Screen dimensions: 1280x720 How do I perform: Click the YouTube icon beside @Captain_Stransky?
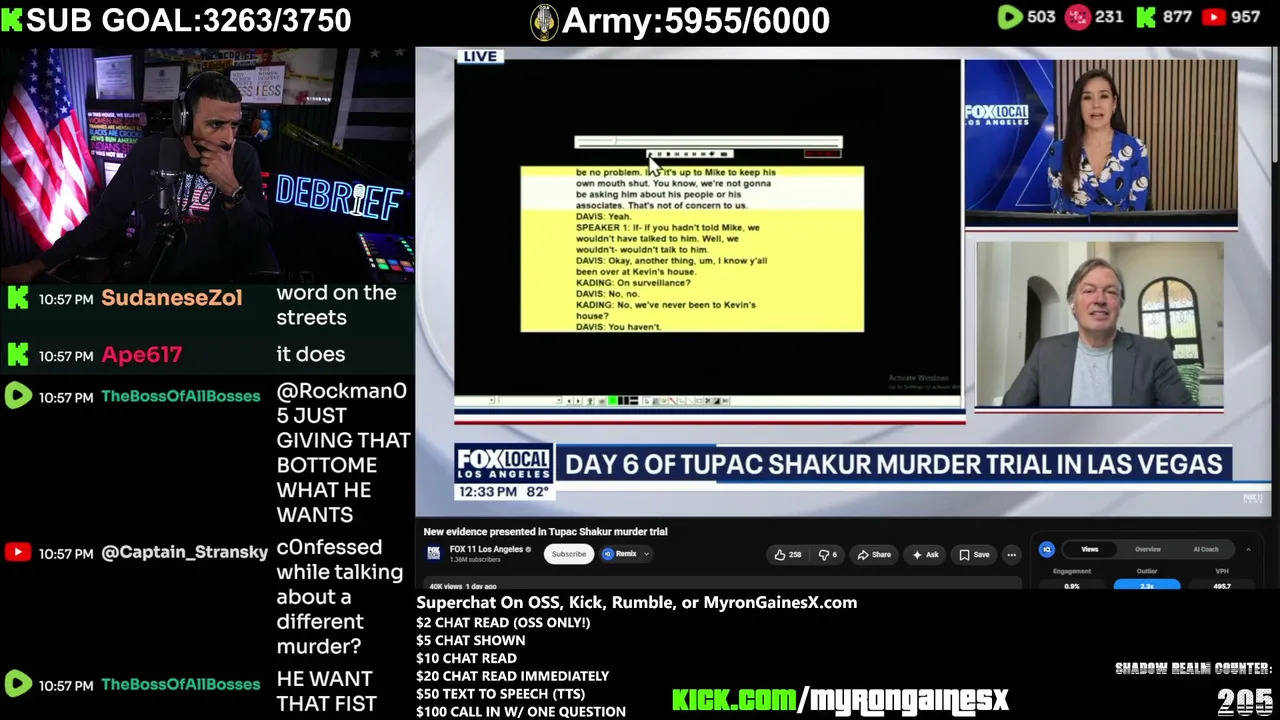click(x=17, y=552)
